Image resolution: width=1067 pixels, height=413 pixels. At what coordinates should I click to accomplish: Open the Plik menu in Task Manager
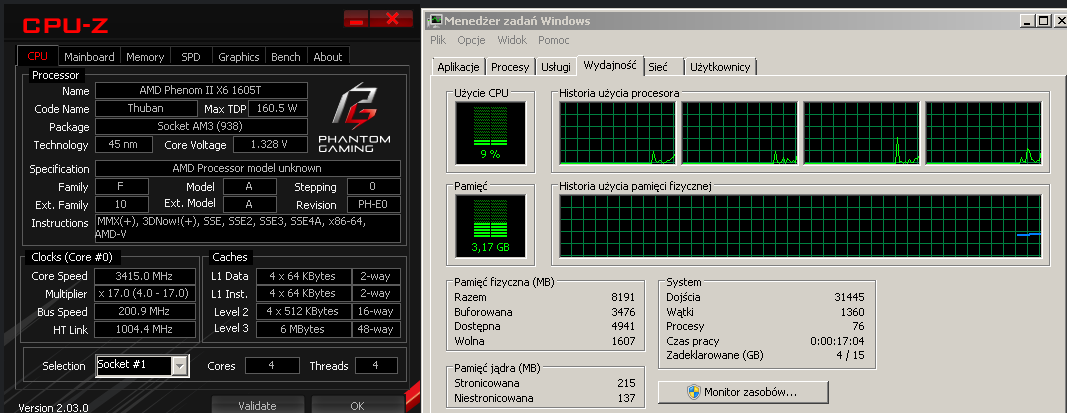tap(438, 40)
